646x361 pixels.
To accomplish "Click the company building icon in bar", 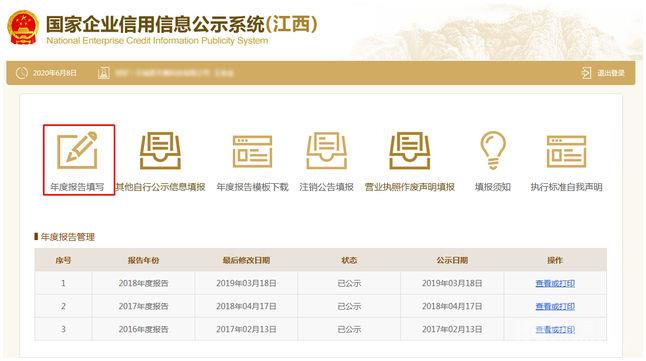I will coord(104,73).
